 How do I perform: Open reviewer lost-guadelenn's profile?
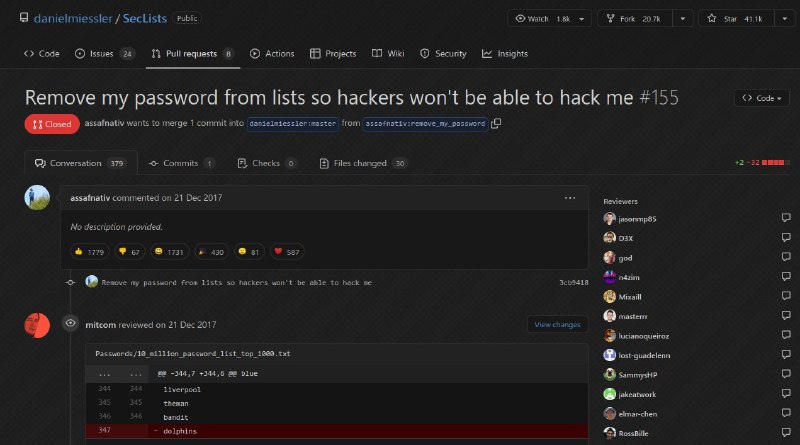point(644,356)
